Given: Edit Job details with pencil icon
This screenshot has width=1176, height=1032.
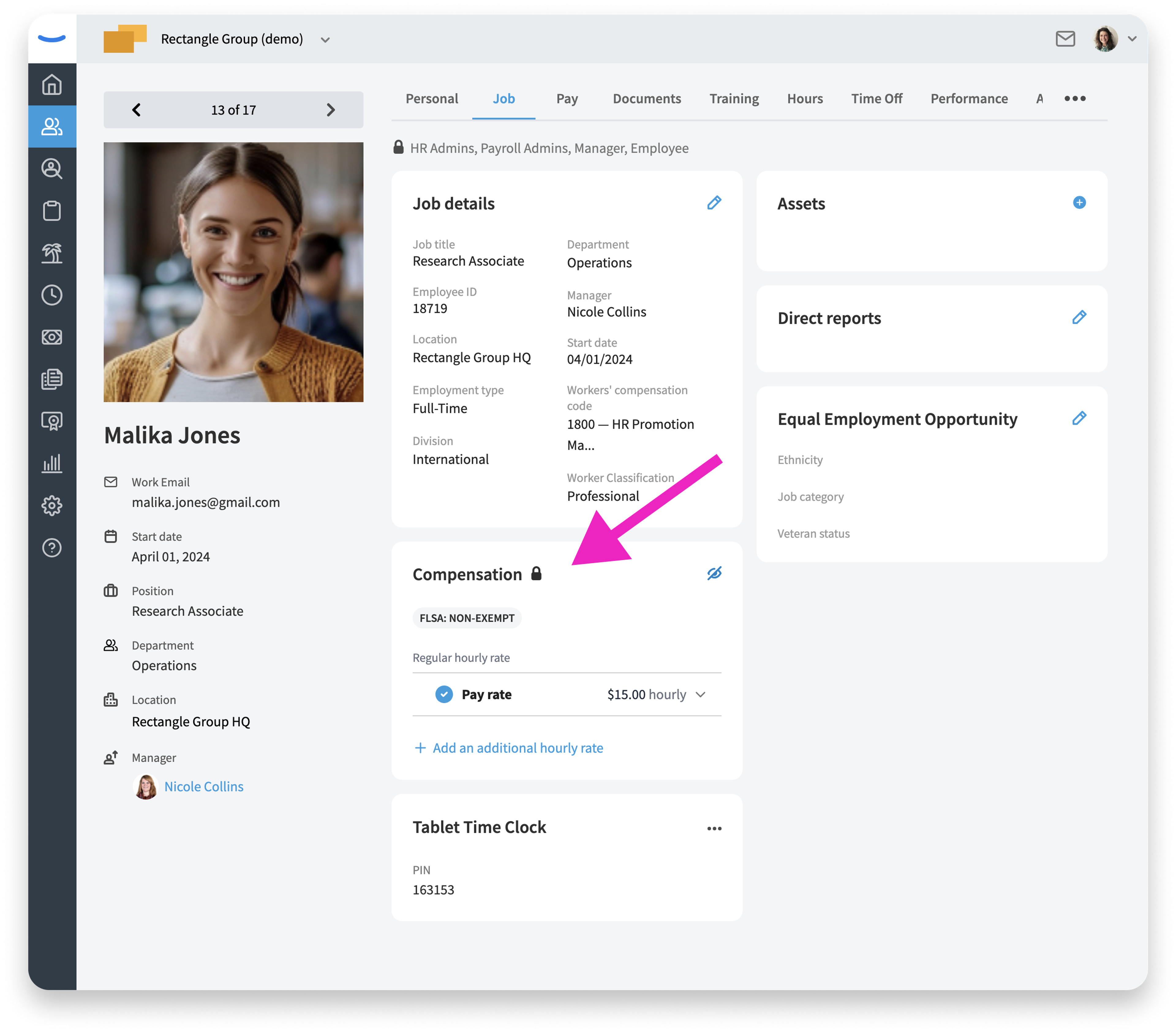Looking at the screenshot, I should (x=714, y=202).
